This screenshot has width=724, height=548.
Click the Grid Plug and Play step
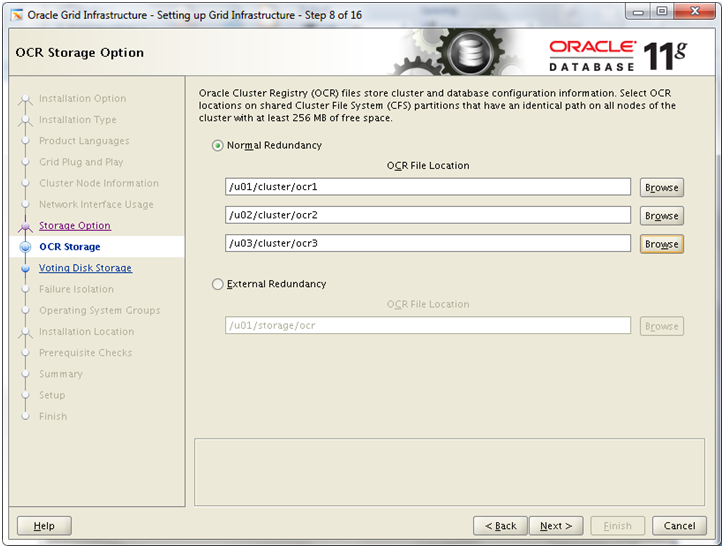coord(81,162)
